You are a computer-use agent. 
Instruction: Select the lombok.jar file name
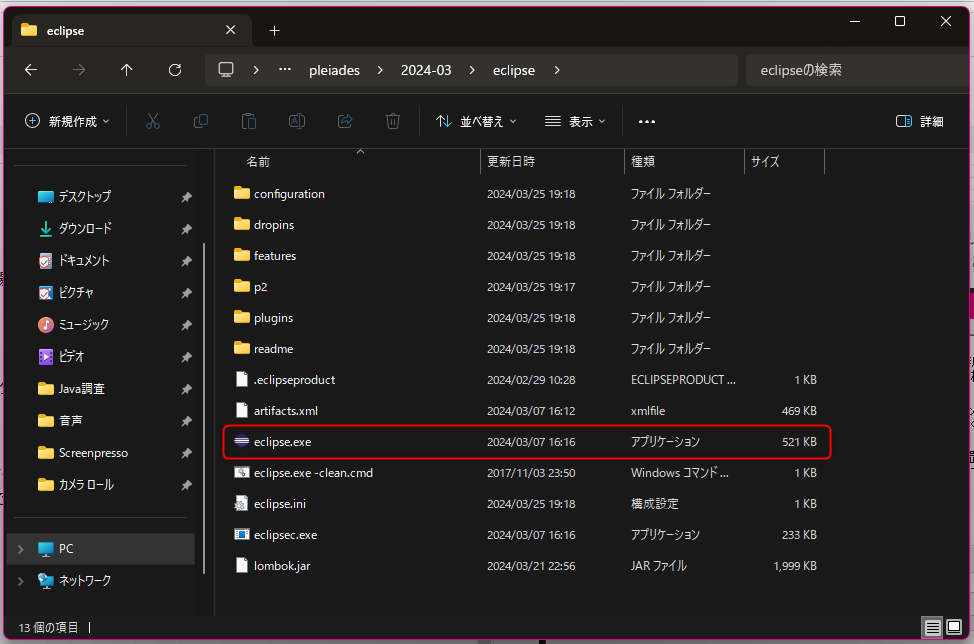click(282, 566)
